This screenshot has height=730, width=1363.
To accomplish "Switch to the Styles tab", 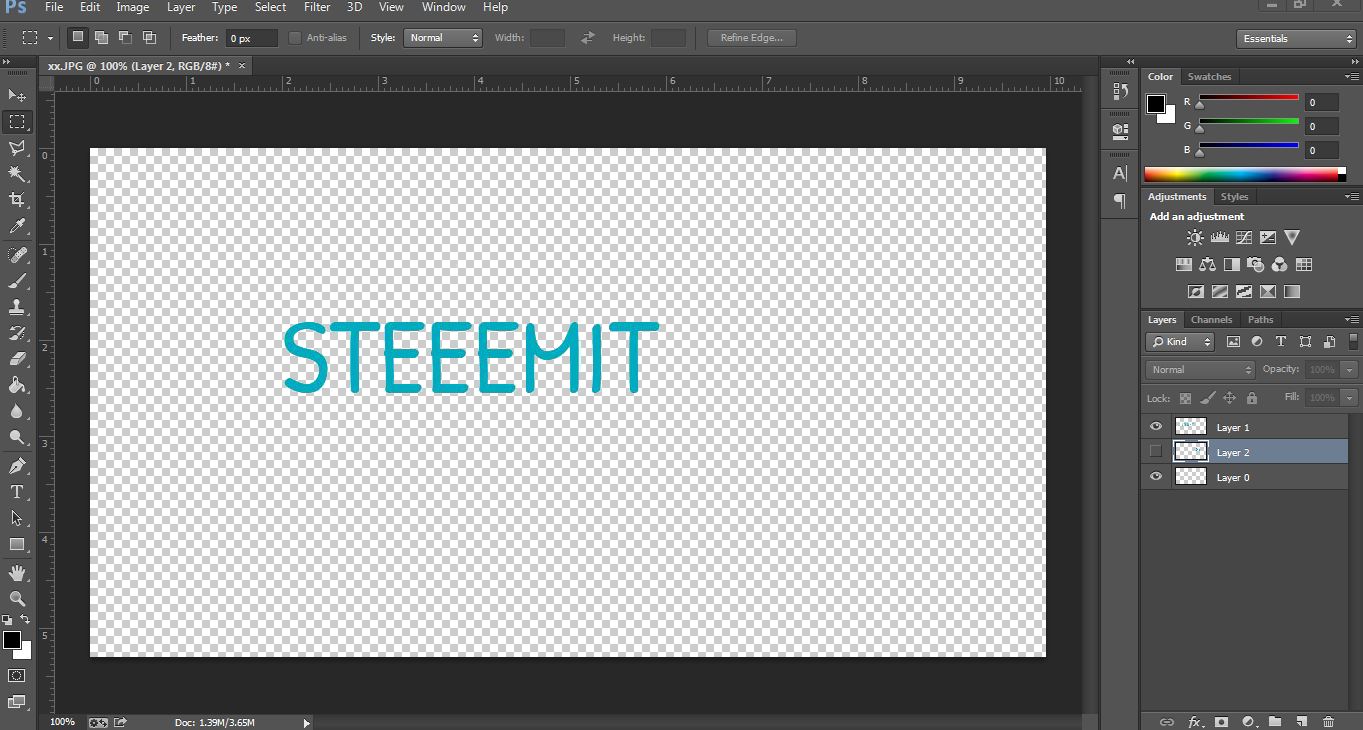I will pyautogui.click(x=1234, y=197).
